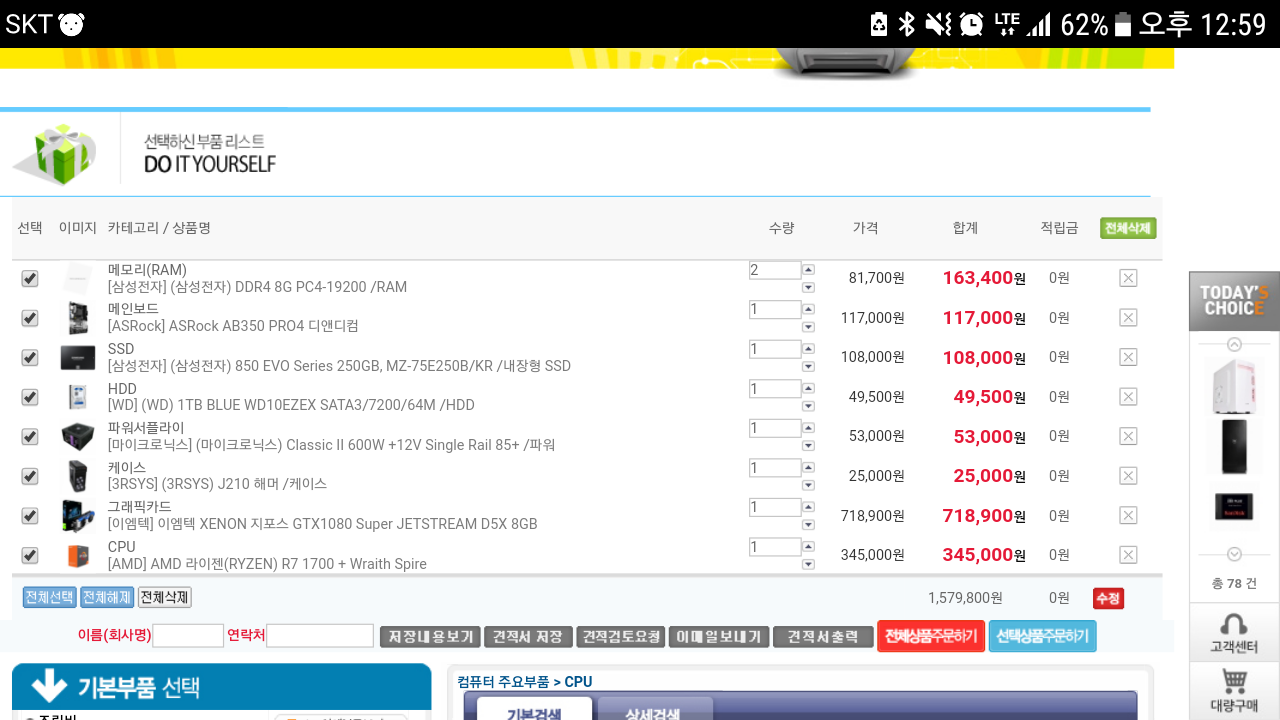Open the mainboard product thumbnail image

pos(77,318)
